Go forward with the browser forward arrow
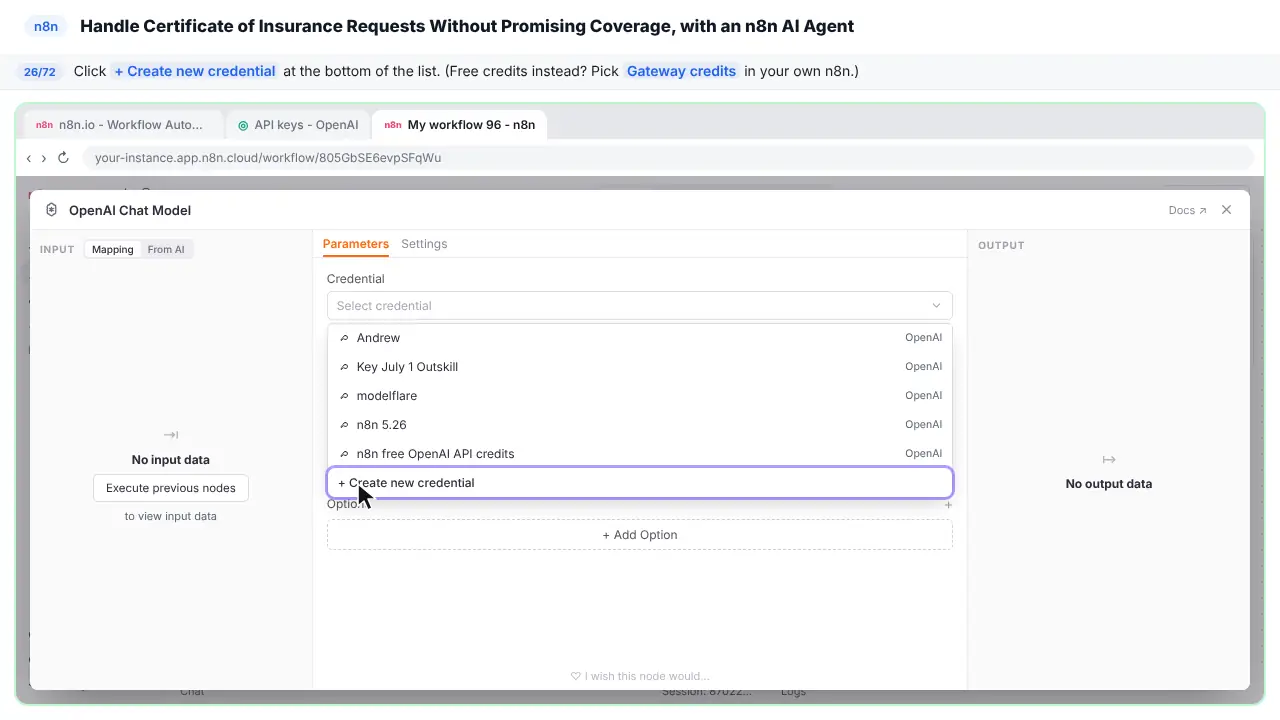The height and width of the screenshot is (720, 1280). tap(43, 158)
